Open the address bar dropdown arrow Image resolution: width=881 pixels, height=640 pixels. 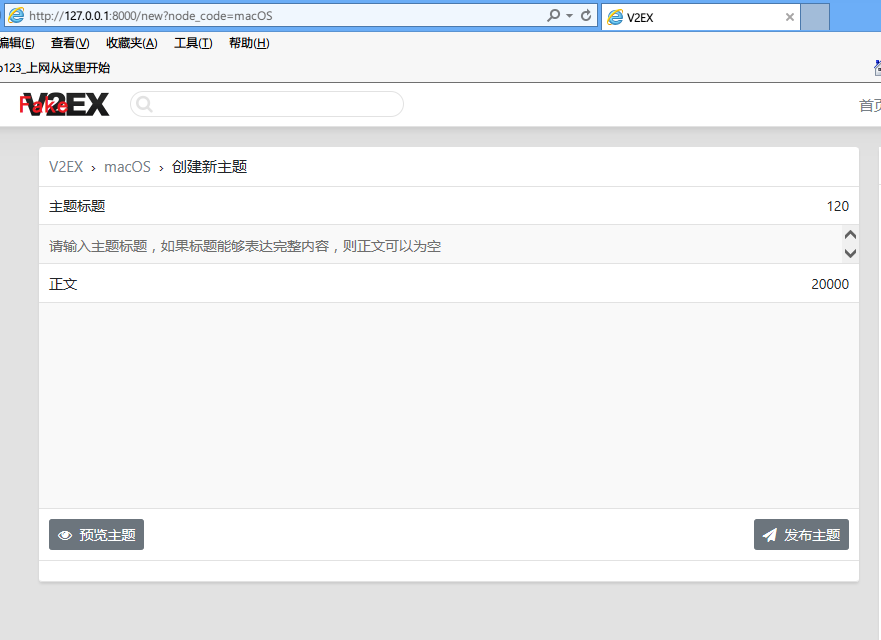point(569,16)
